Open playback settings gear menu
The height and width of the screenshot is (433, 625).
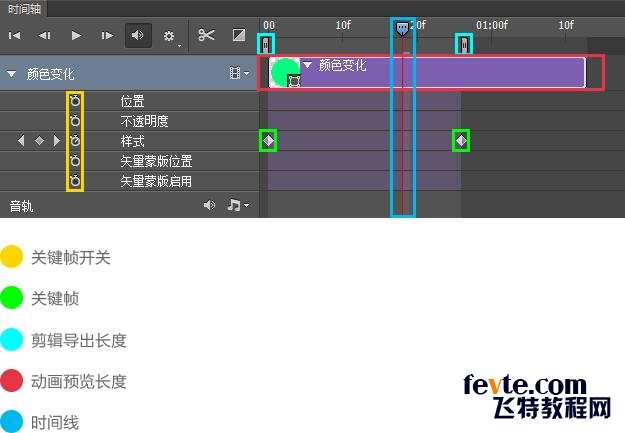coord(169,36)
